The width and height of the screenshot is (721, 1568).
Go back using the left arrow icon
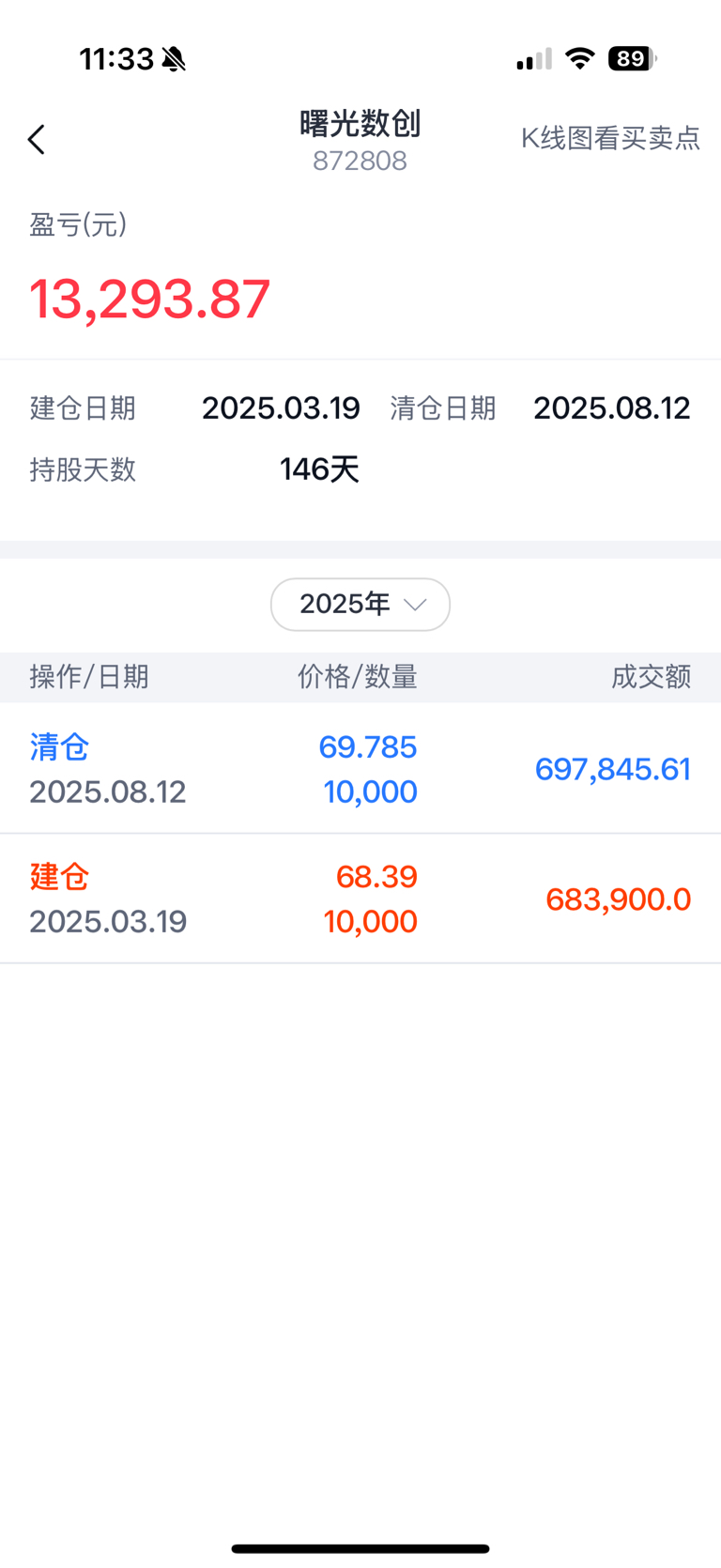coord(37,140)
